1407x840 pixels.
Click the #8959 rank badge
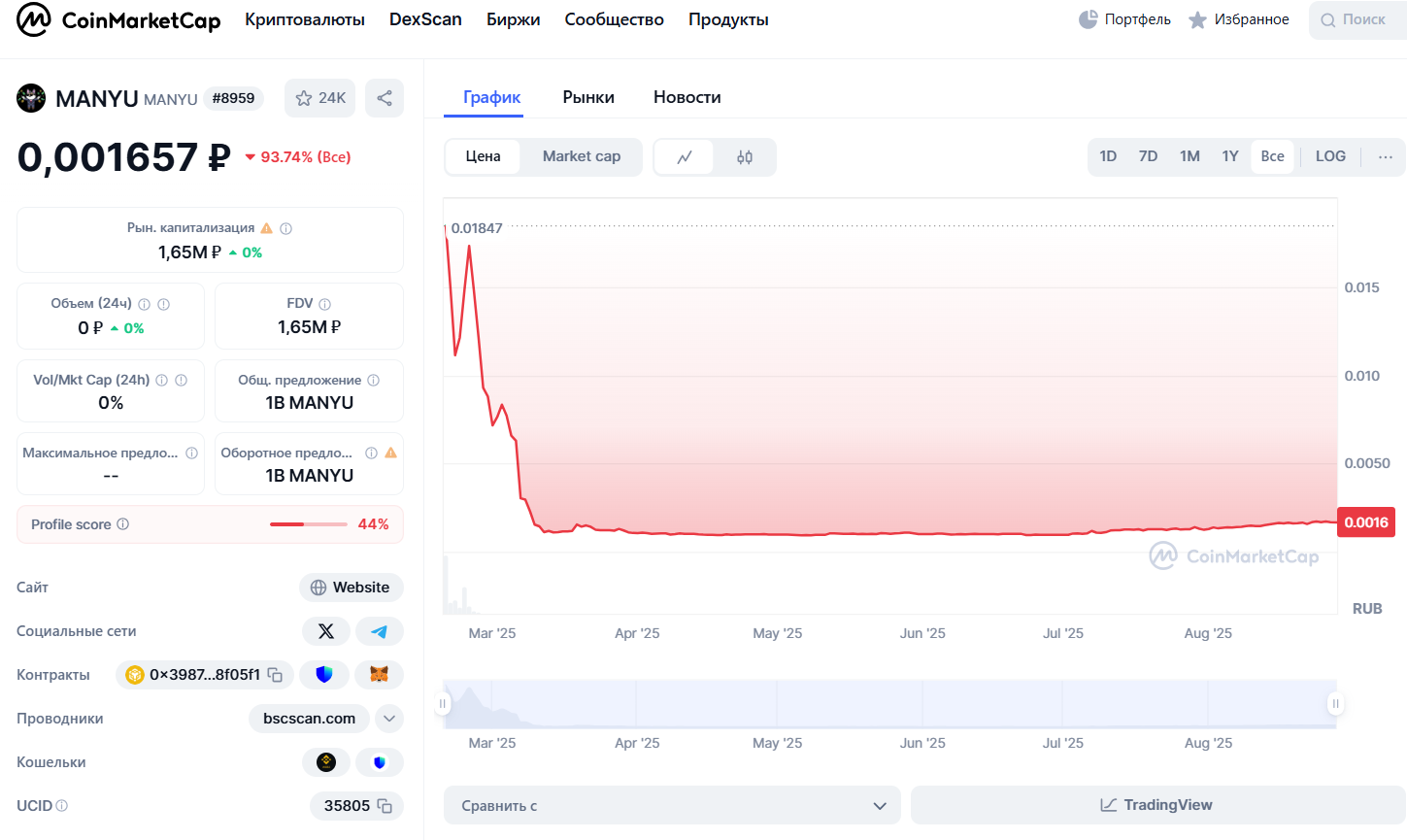(x=234, y=98)
